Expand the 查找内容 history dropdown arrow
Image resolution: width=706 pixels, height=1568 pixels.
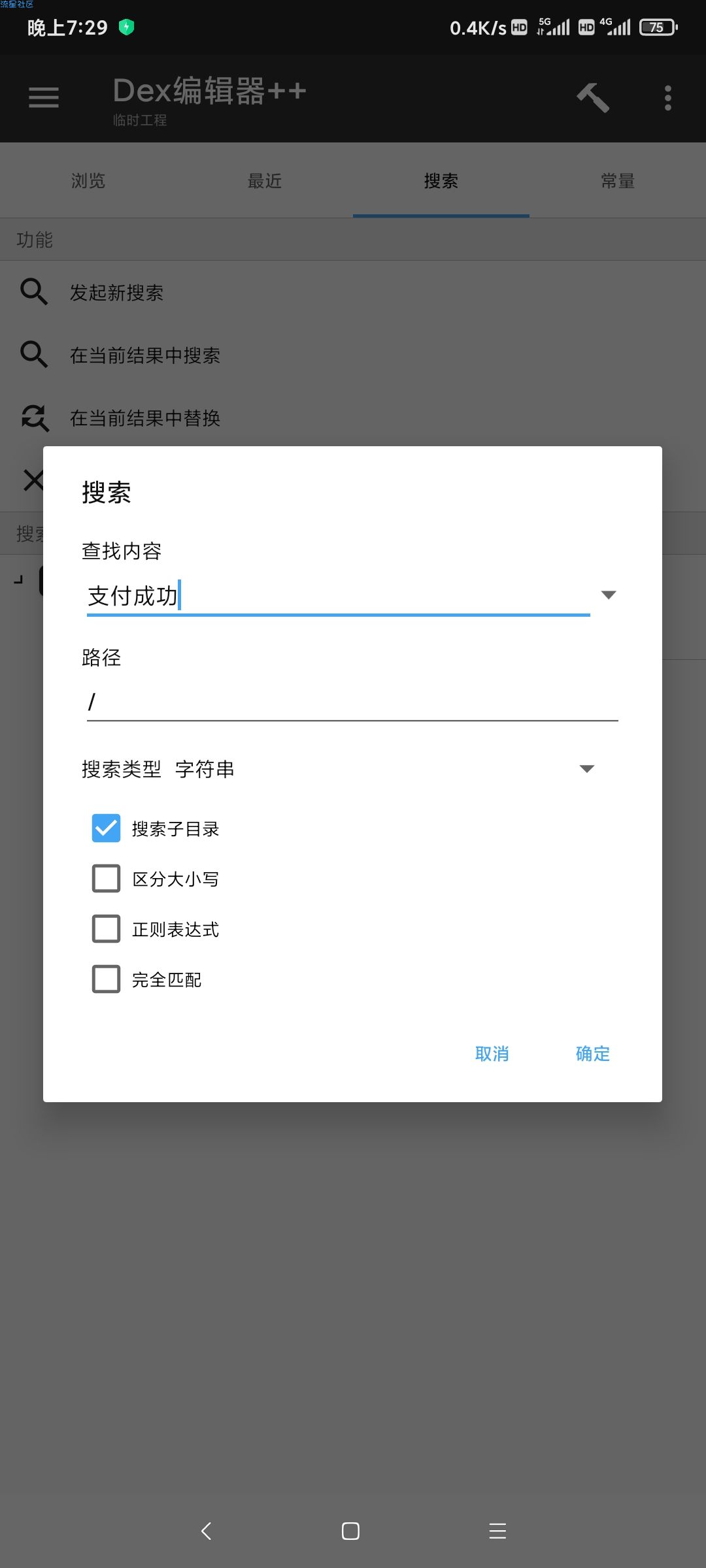coord(609,595)
